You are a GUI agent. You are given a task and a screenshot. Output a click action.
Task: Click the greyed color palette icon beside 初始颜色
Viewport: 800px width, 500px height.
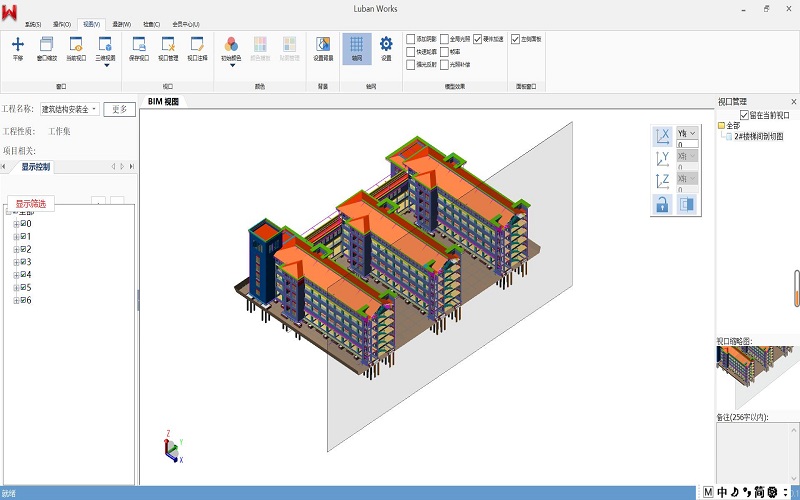pos(260,44)
